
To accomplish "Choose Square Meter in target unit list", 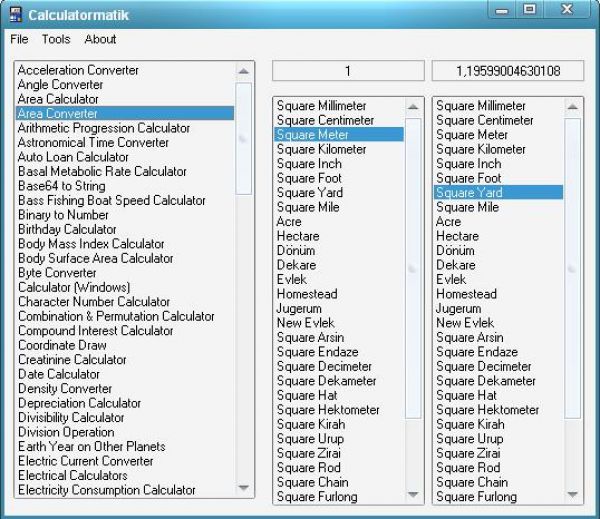I will 499,135.
